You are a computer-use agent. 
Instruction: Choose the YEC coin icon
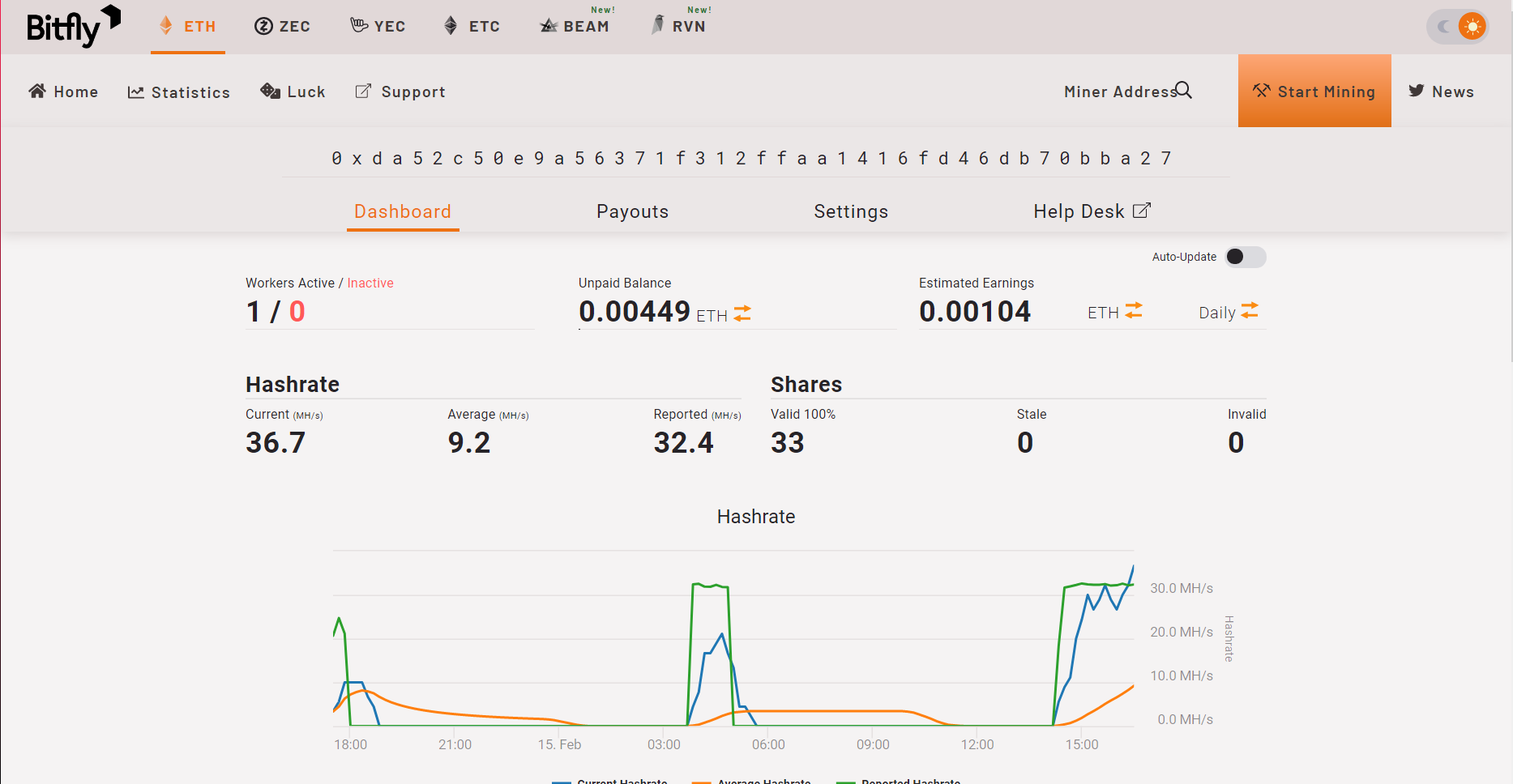359,25
